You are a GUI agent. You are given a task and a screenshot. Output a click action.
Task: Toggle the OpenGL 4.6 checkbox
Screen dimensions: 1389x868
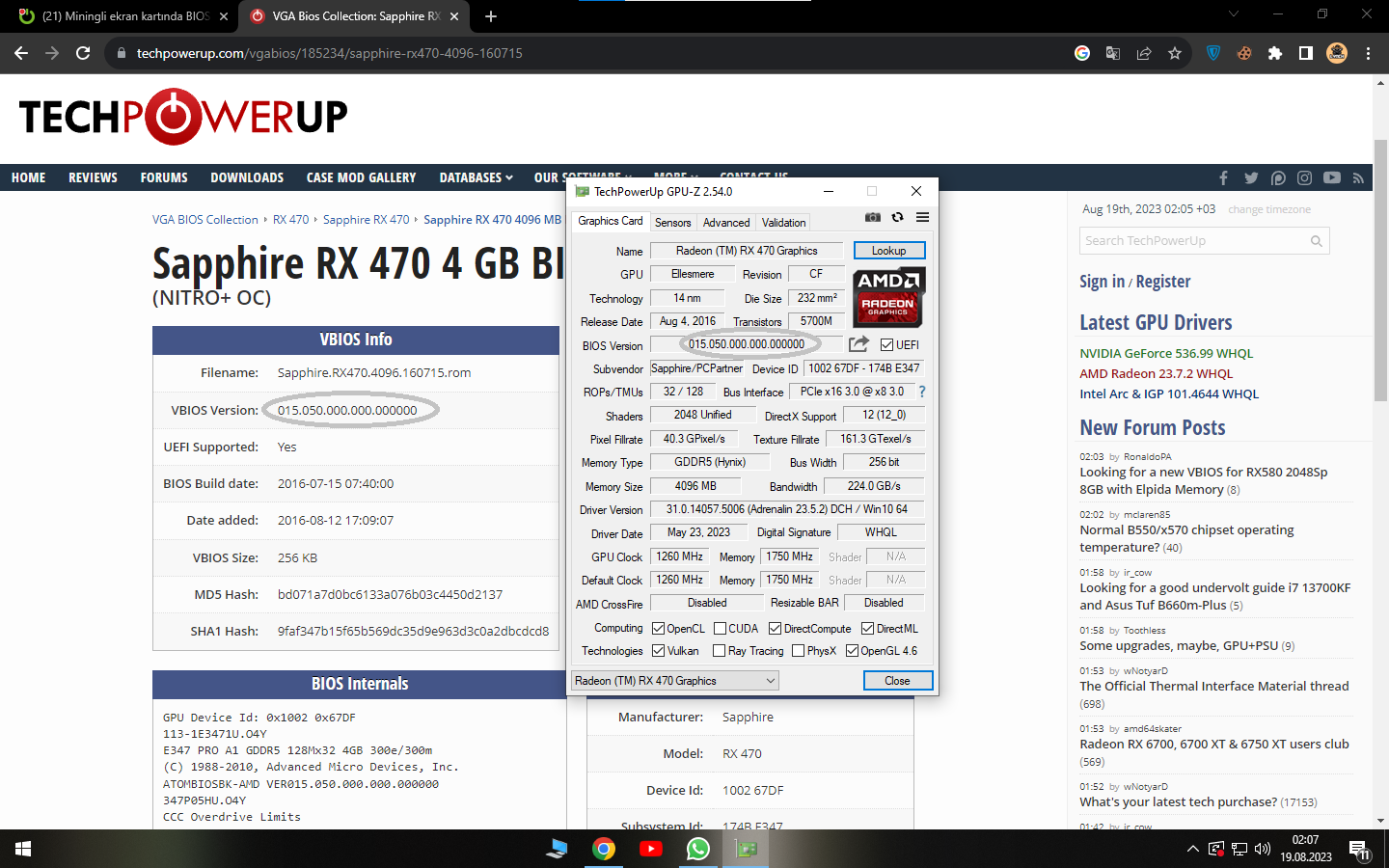tap(852, 651)
